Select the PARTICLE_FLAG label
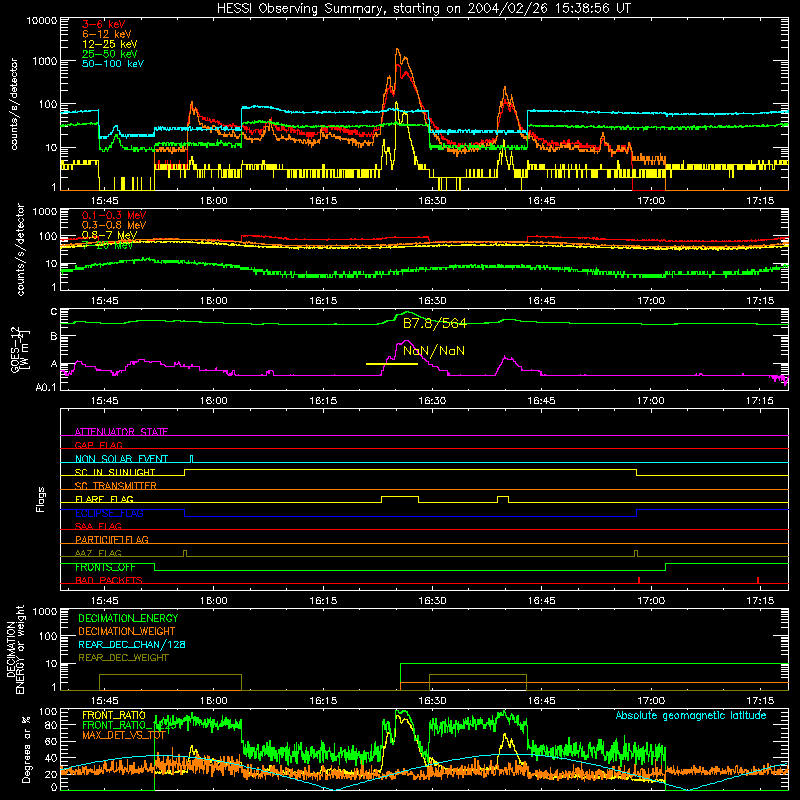The width and height of the screenshot is (800, 800). coord(112,540)
